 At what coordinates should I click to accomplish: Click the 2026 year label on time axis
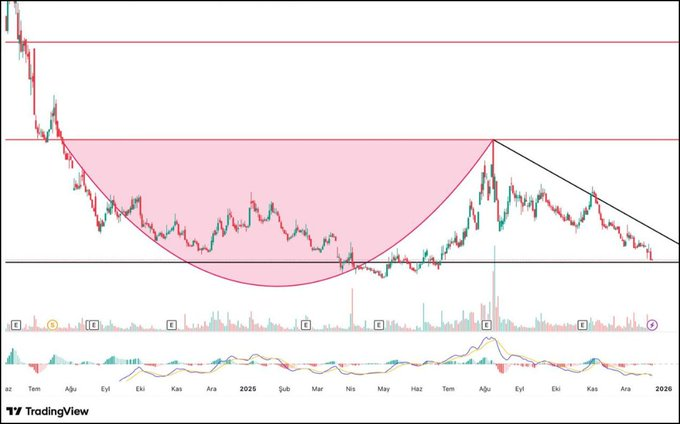pyautogui.click(x=664, y=389)
